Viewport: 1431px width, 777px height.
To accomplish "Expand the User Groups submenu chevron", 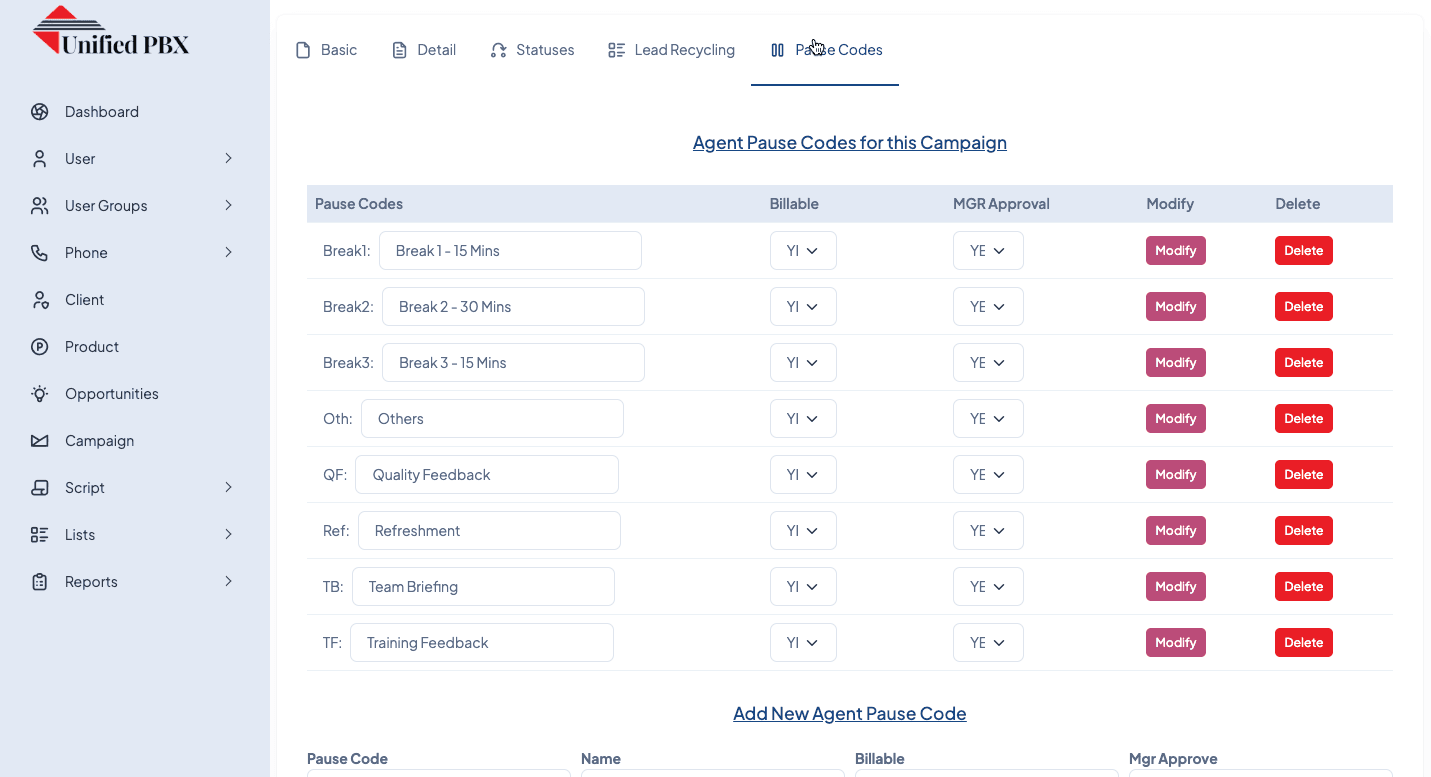I will [x=228, y=206].
